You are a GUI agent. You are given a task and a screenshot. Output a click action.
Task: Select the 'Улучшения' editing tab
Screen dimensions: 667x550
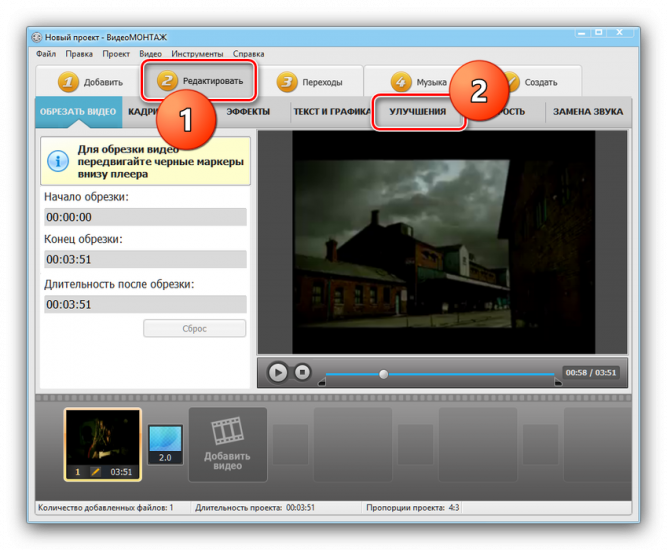click(x=417, y=112)
